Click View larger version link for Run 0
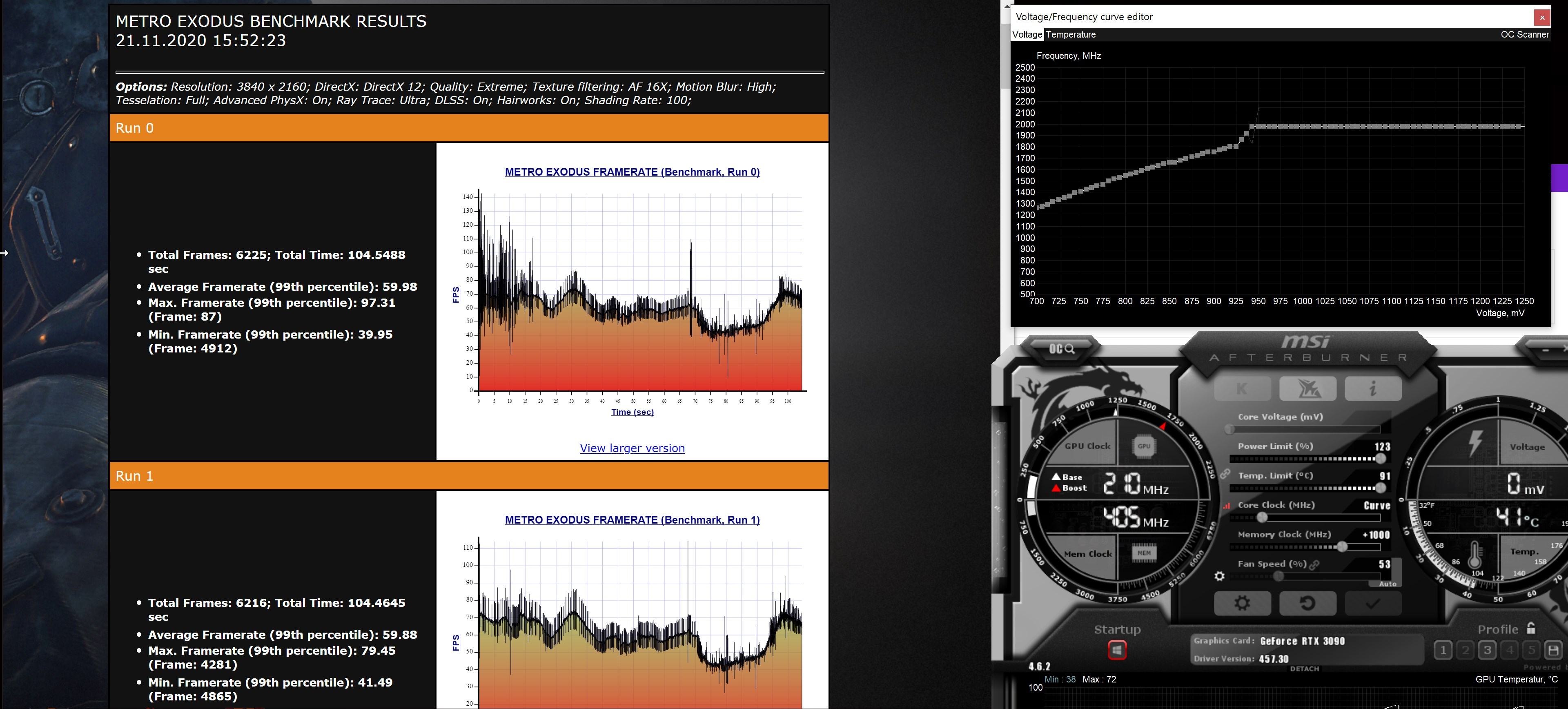 [x=632, y=448]
